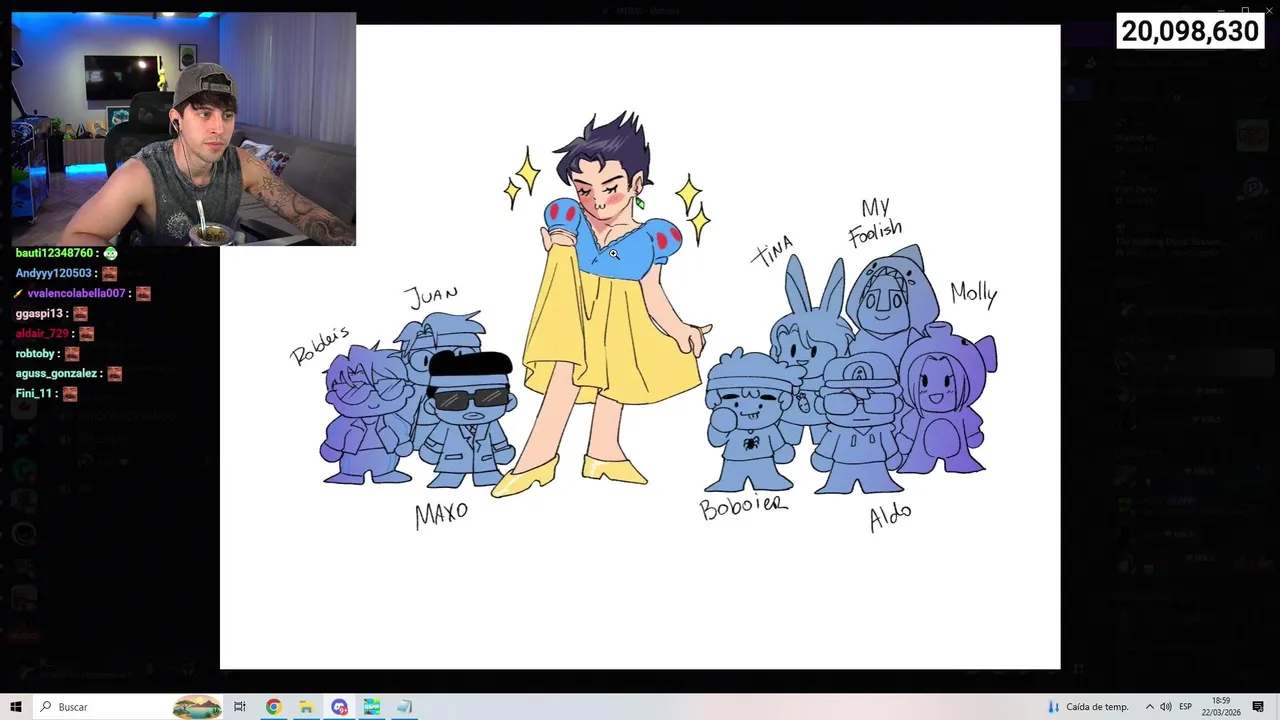The image size is (1280, 720).
Task: Click the 20,098,630 counter overlay
Action: [x=1190, y=31]
